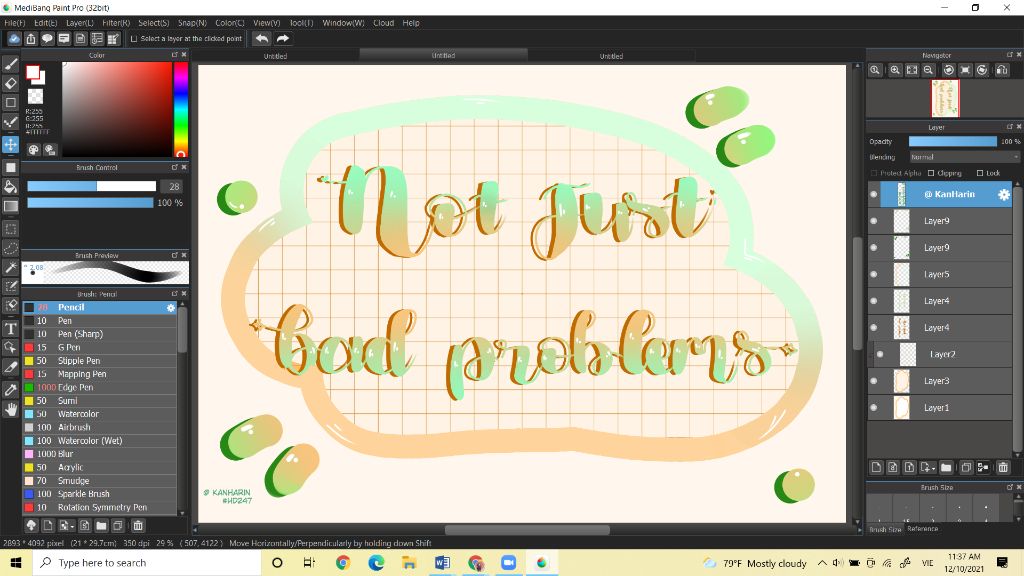This screenshot has height=576, width=1024.
Task: Select the Eraser tool
Action: (10, 83)
